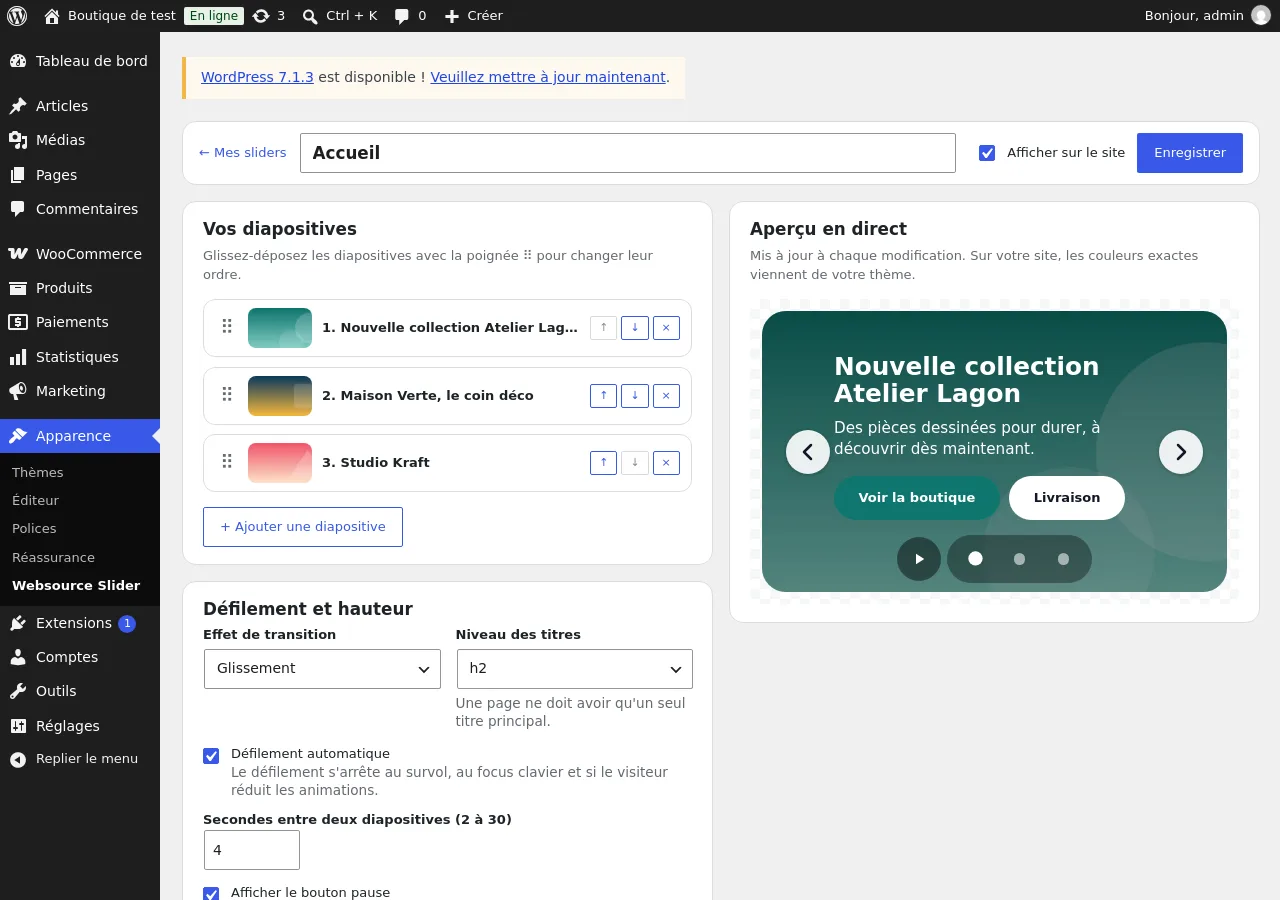Click the updates icon showing 3
The width and height of the screenshot is (1280, 900).
coord(269,16)
